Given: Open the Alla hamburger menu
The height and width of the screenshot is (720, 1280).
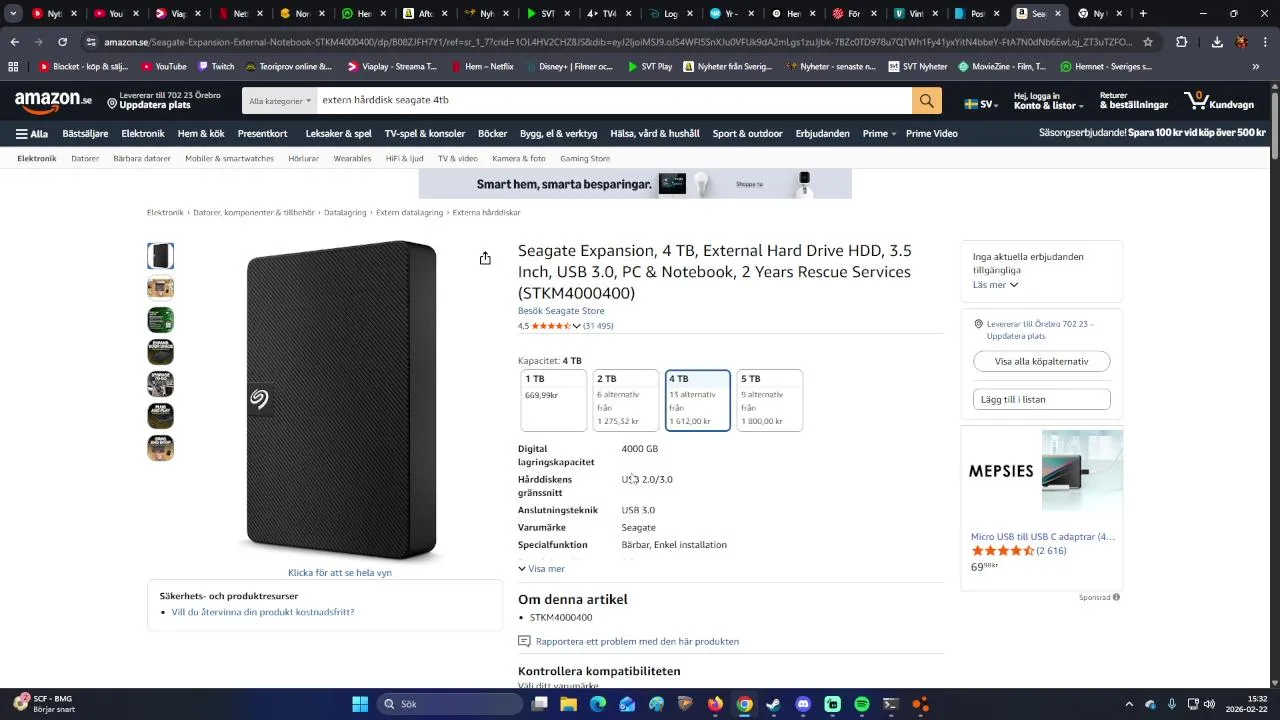Looking at the screenshot, I should click(x=32, y=133).
